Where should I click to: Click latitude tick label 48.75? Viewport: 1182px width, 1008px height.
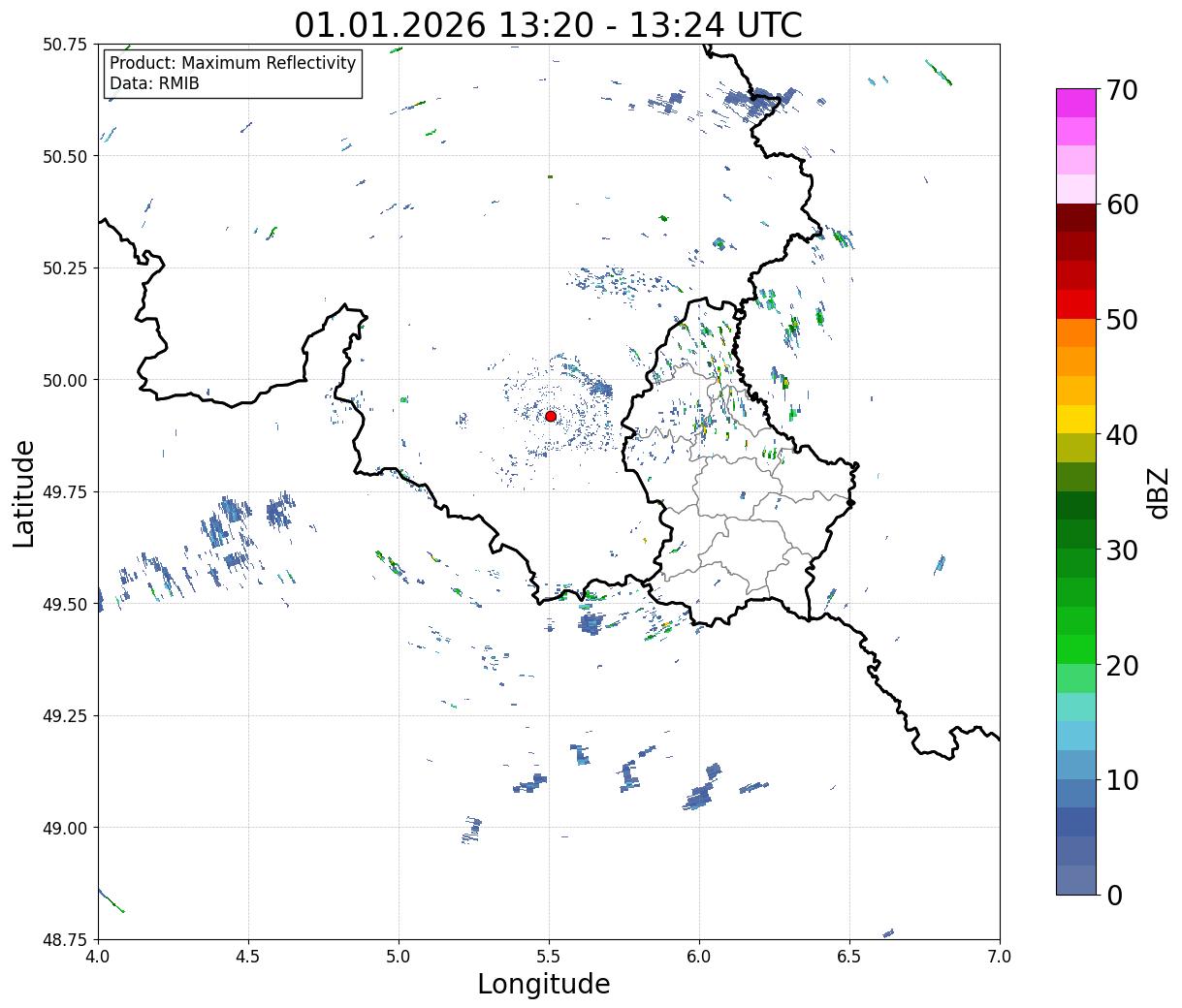coord(65,940)
